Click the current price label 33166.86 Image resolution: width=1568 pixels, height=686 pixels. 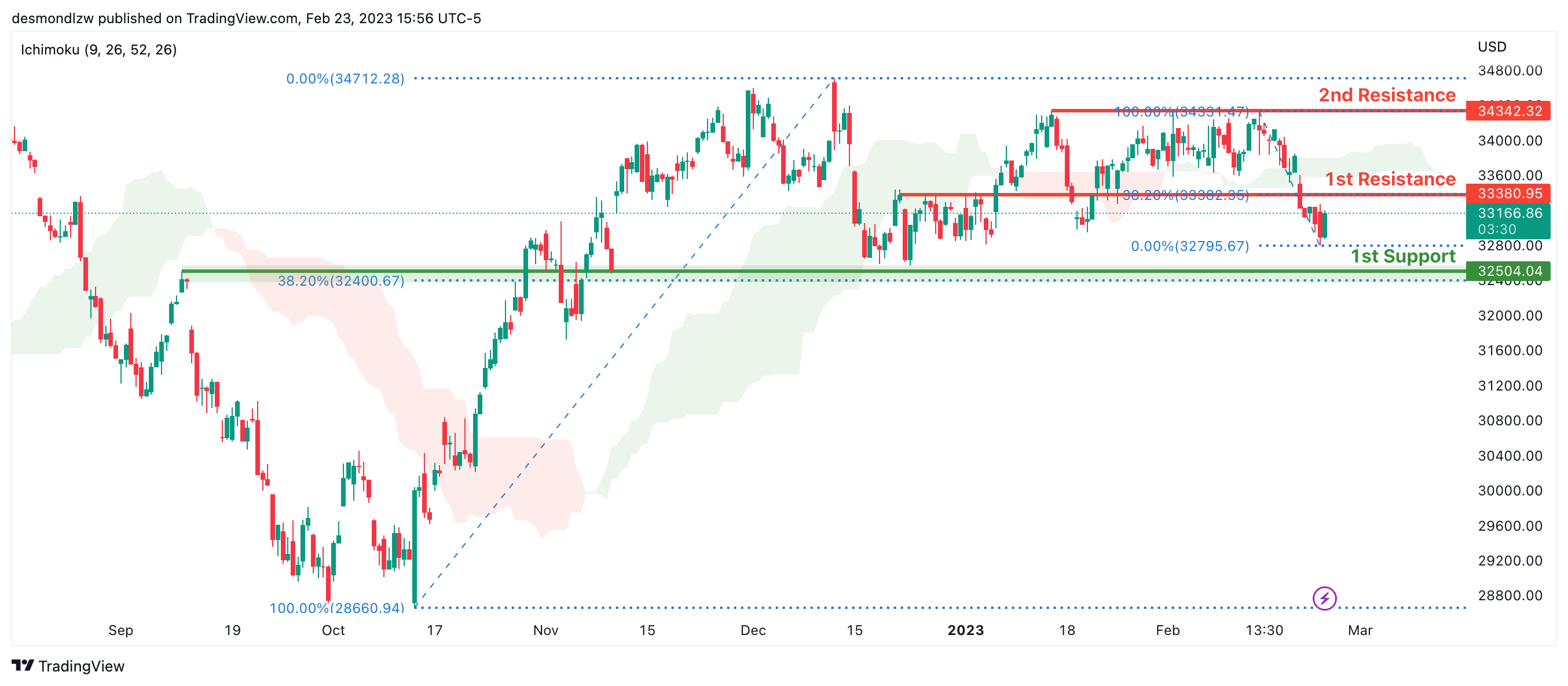click(1509, 213)
